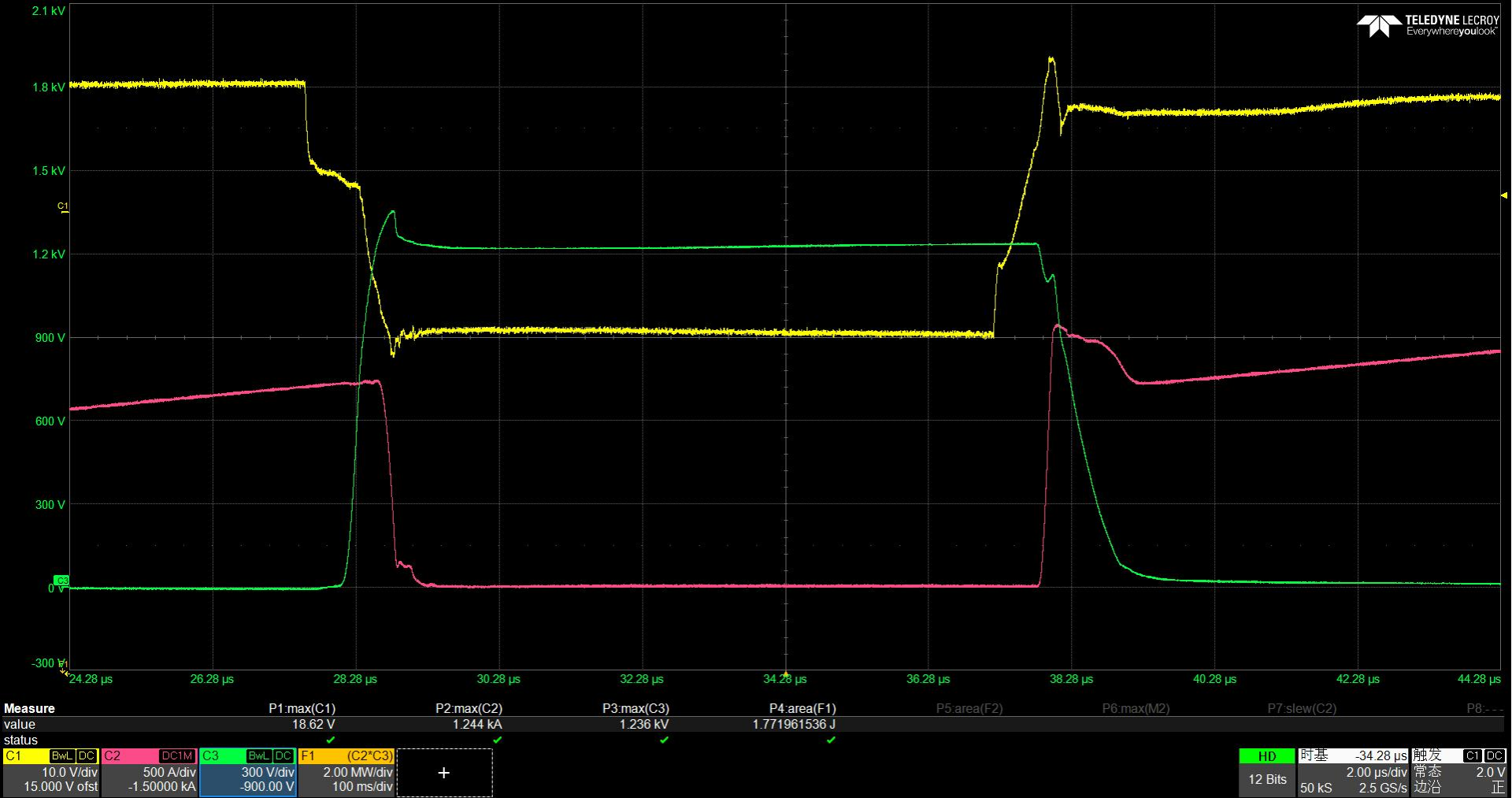Click the dimmed P6:max(M2) measurement
1512x798 pixels.
pos(1136,708)
